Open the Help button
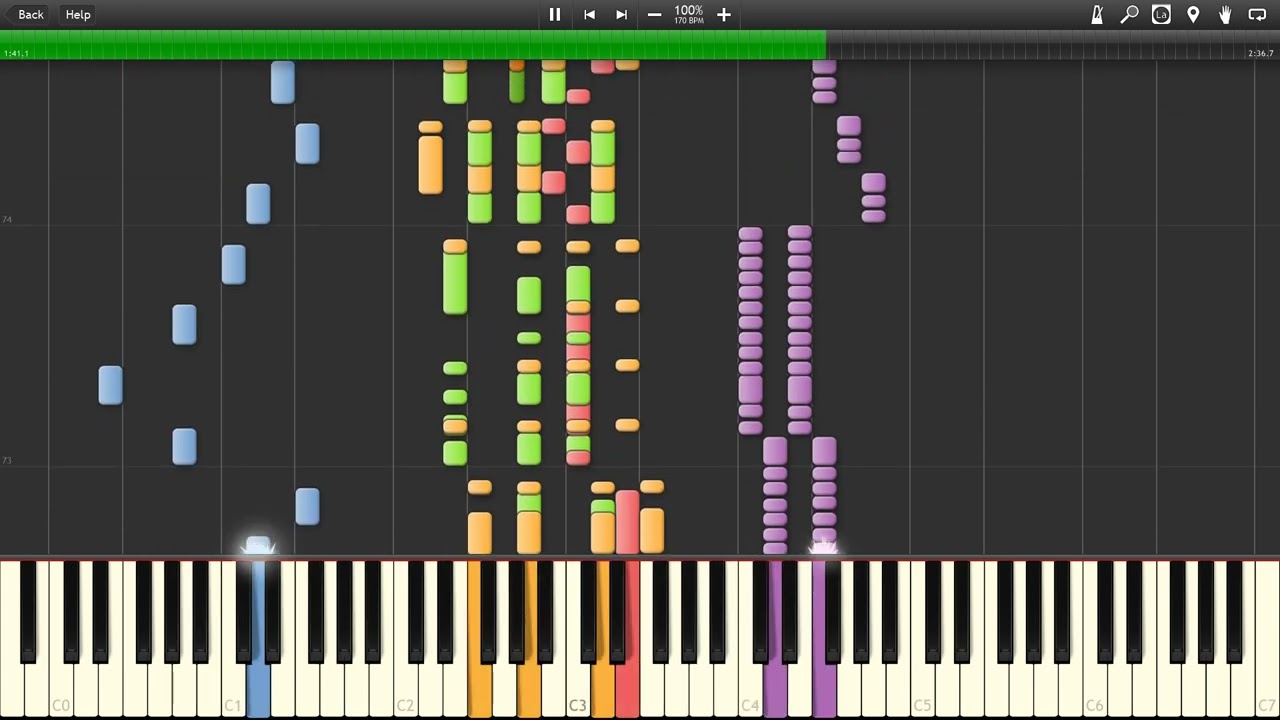The width and height of the screenshot is (1280, 720). tap(78, 14)
